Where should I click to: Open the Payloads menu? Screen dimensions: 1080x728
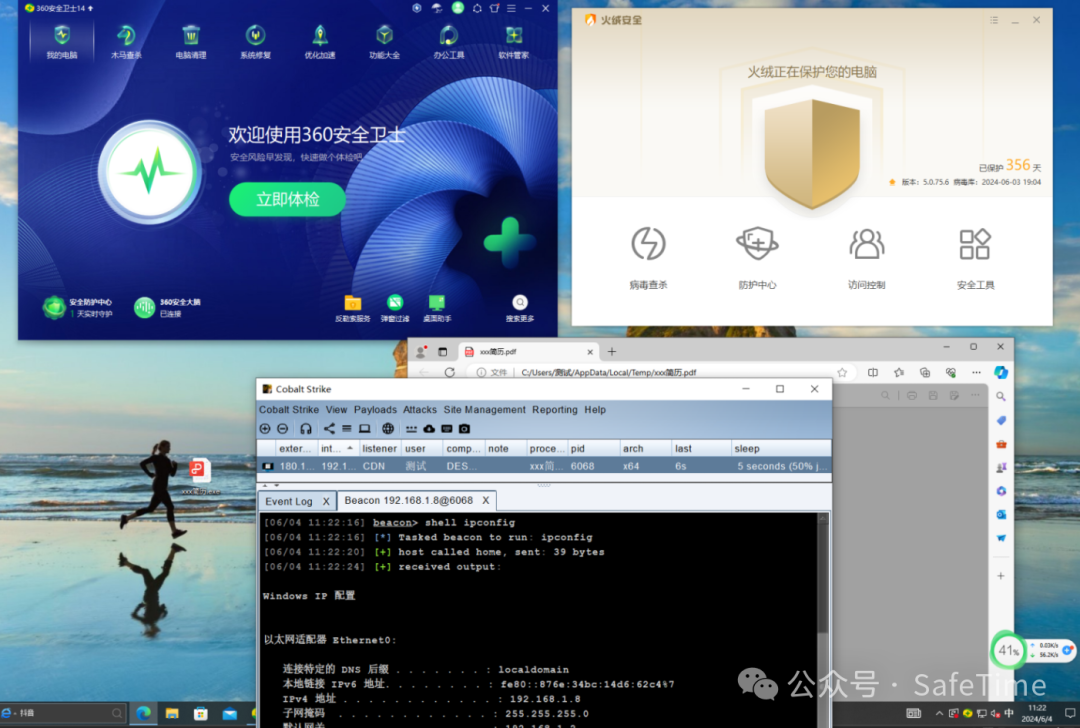pos(375,410)
